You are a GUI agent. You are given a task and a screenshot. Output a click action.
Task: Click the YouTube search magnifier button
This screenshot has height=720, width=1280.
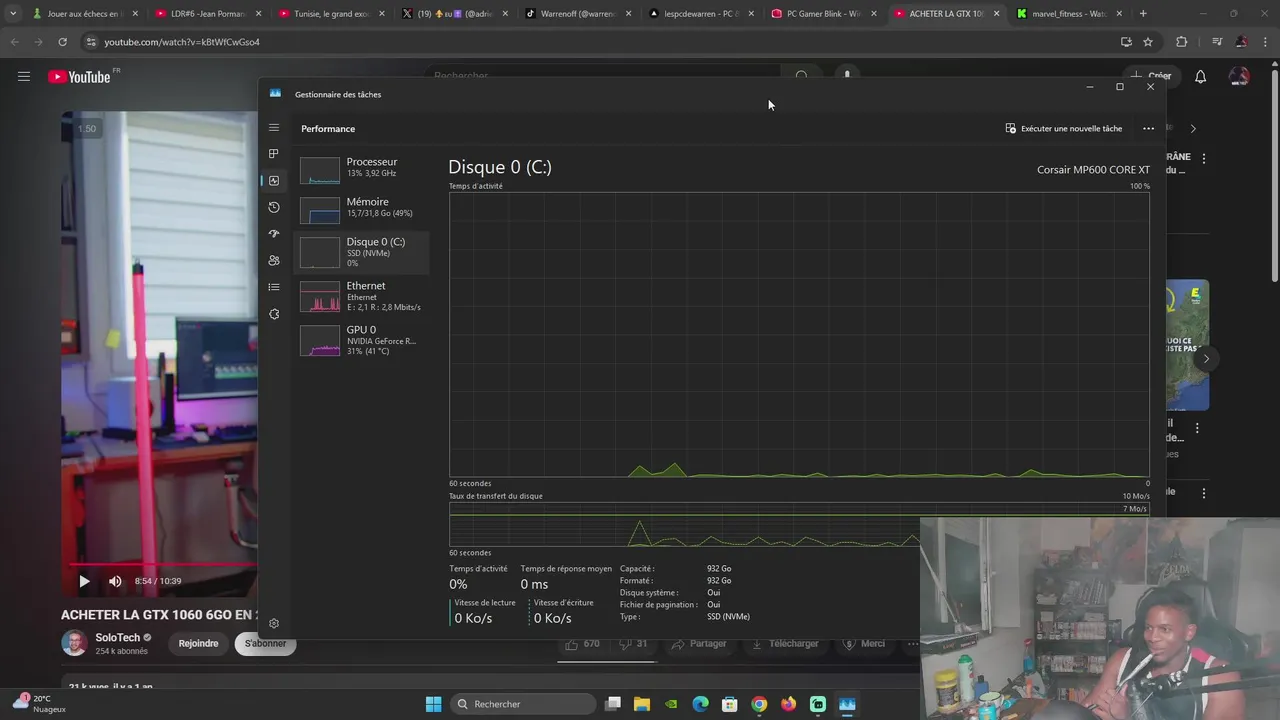coord(801,76)
